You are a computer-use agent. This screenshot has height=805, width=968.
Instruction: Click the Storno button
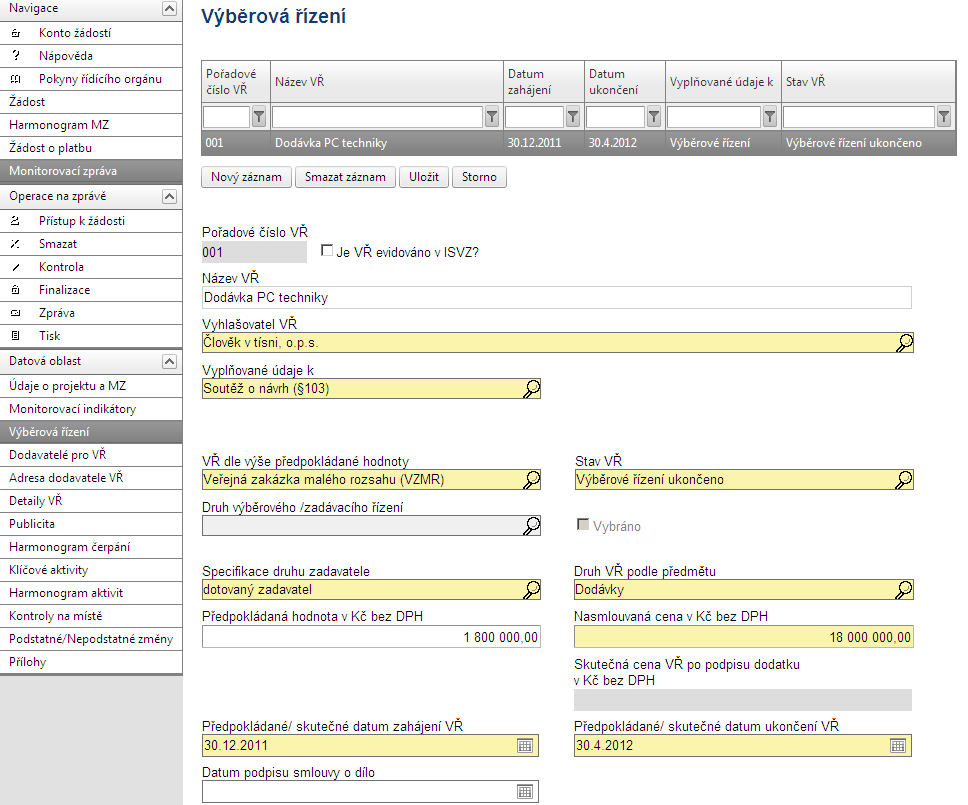tap(479, 177)
